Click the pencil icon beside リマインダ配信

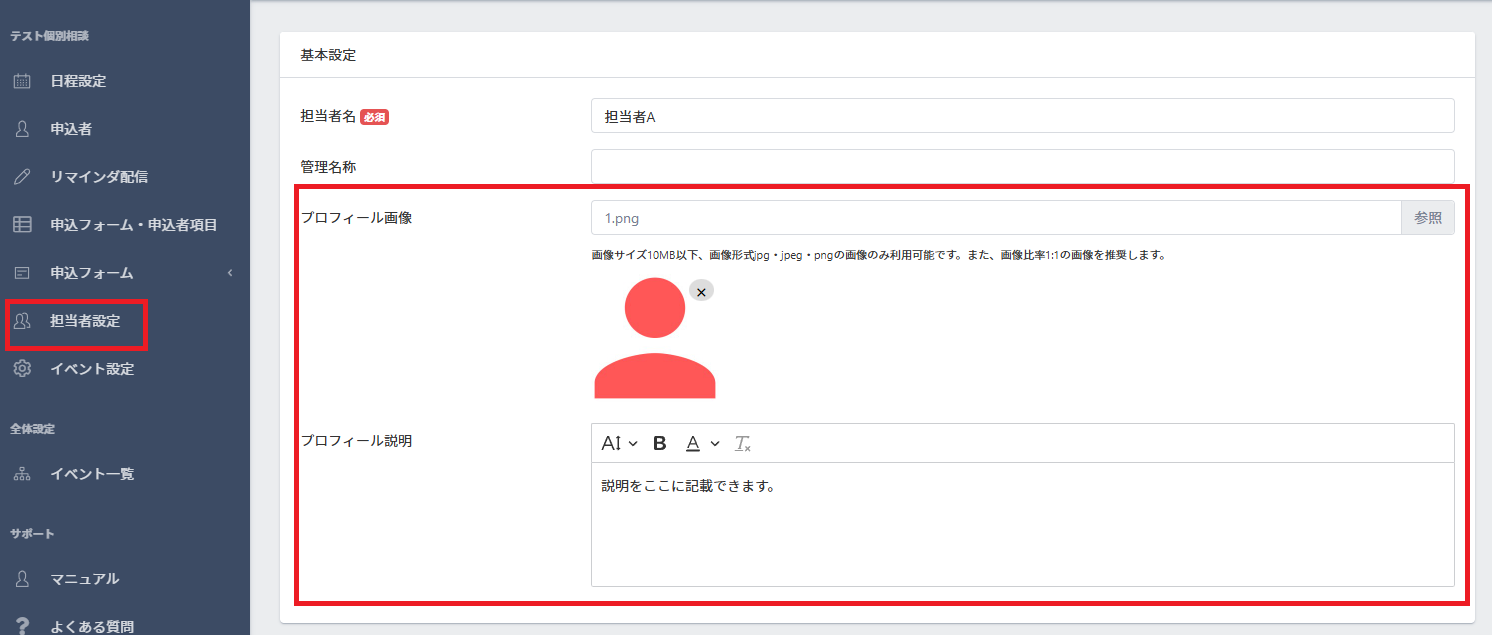(x=22, y=177)
